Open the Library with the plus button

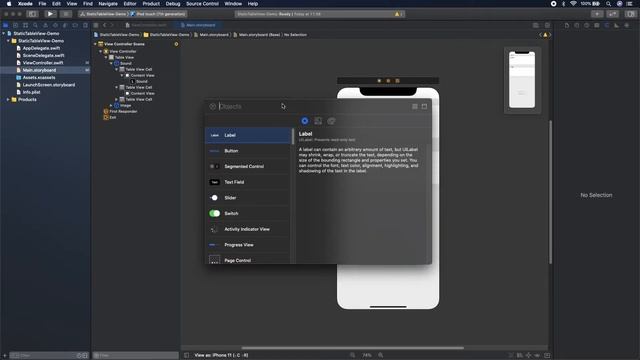[x=597, y=14]
